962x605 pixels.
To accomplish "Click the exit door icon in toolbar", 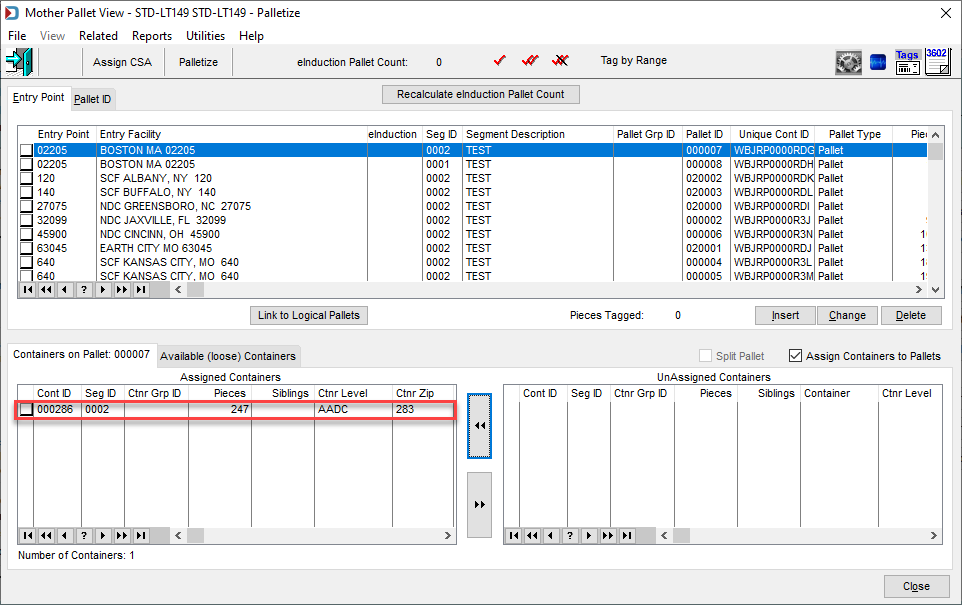I will click(19, 62).
